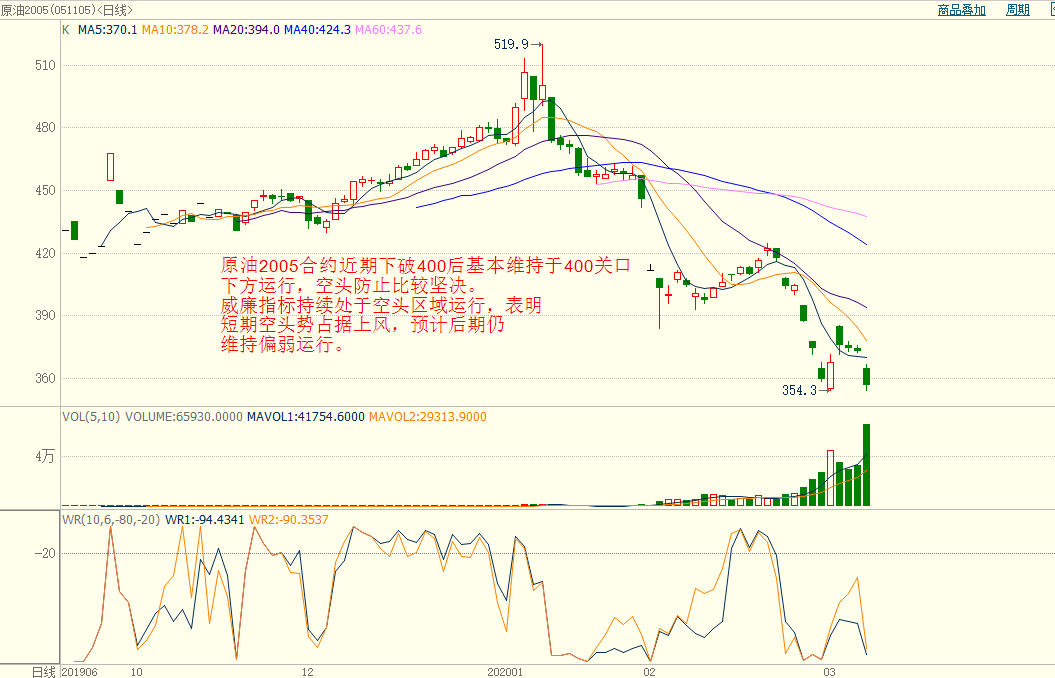Select the orange MA10:378.2 indicator label
Image resolution: width=1055 pixels, height=678 pixels.
coord(175,30)
